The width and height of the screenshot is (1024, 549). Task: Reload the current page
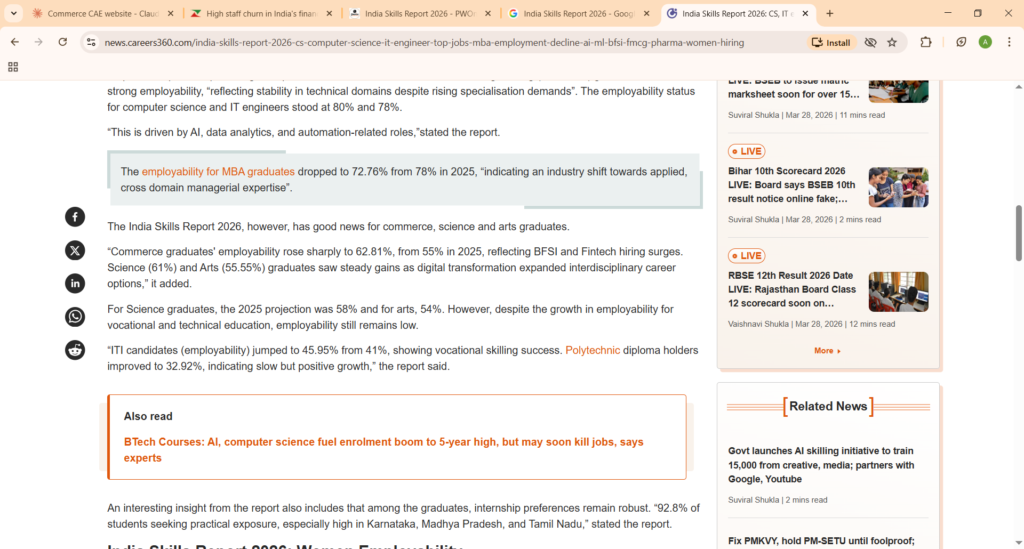(x=63, y=42)
